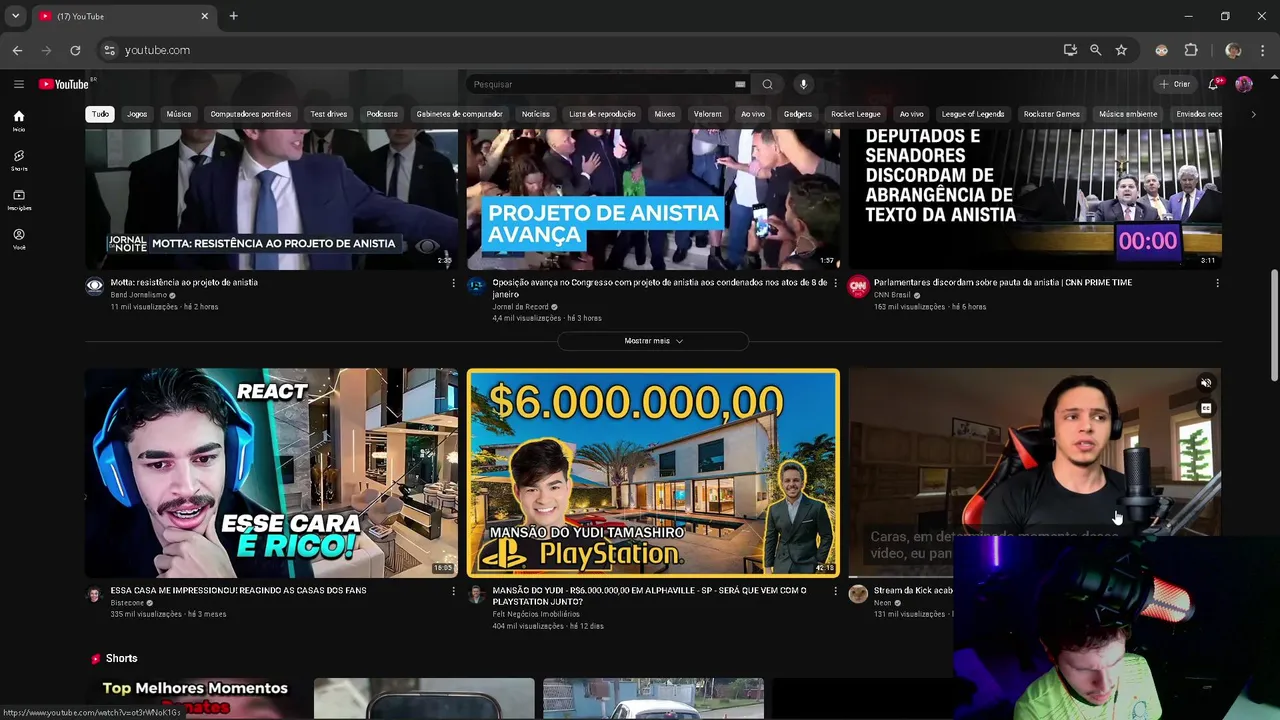The height and width of the screenshot is (720, 1280).
Task: Open Bistecone channel link
Action: pos(127,603)
